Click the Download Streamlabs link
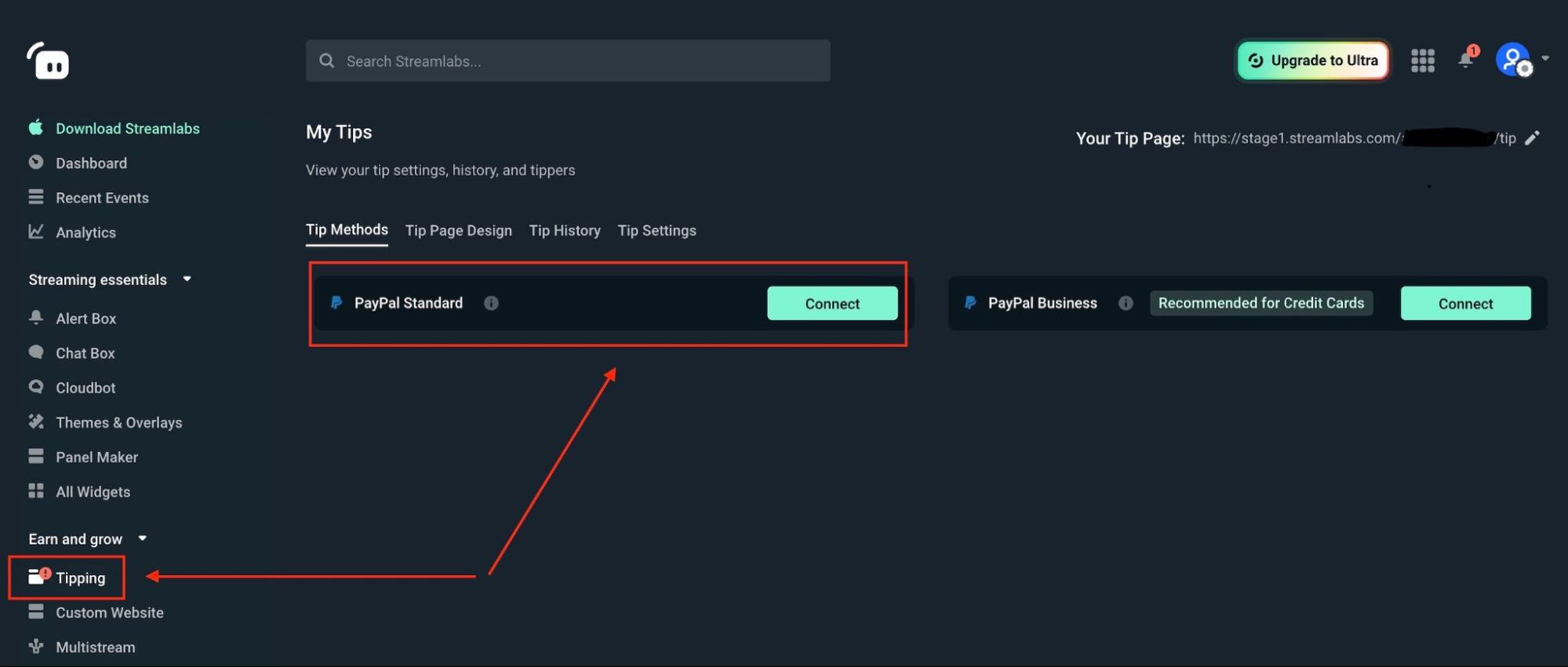 [127, 129]
